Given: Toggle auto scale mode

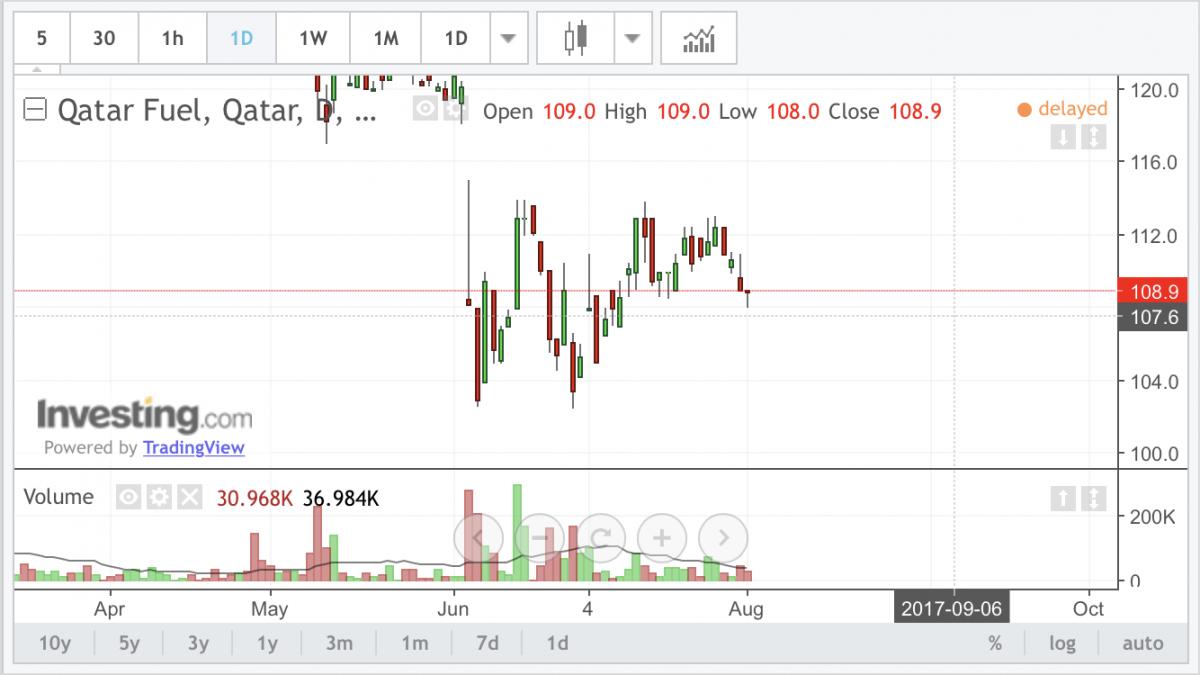Looking at the screenshot, I should click(1143, 643).
